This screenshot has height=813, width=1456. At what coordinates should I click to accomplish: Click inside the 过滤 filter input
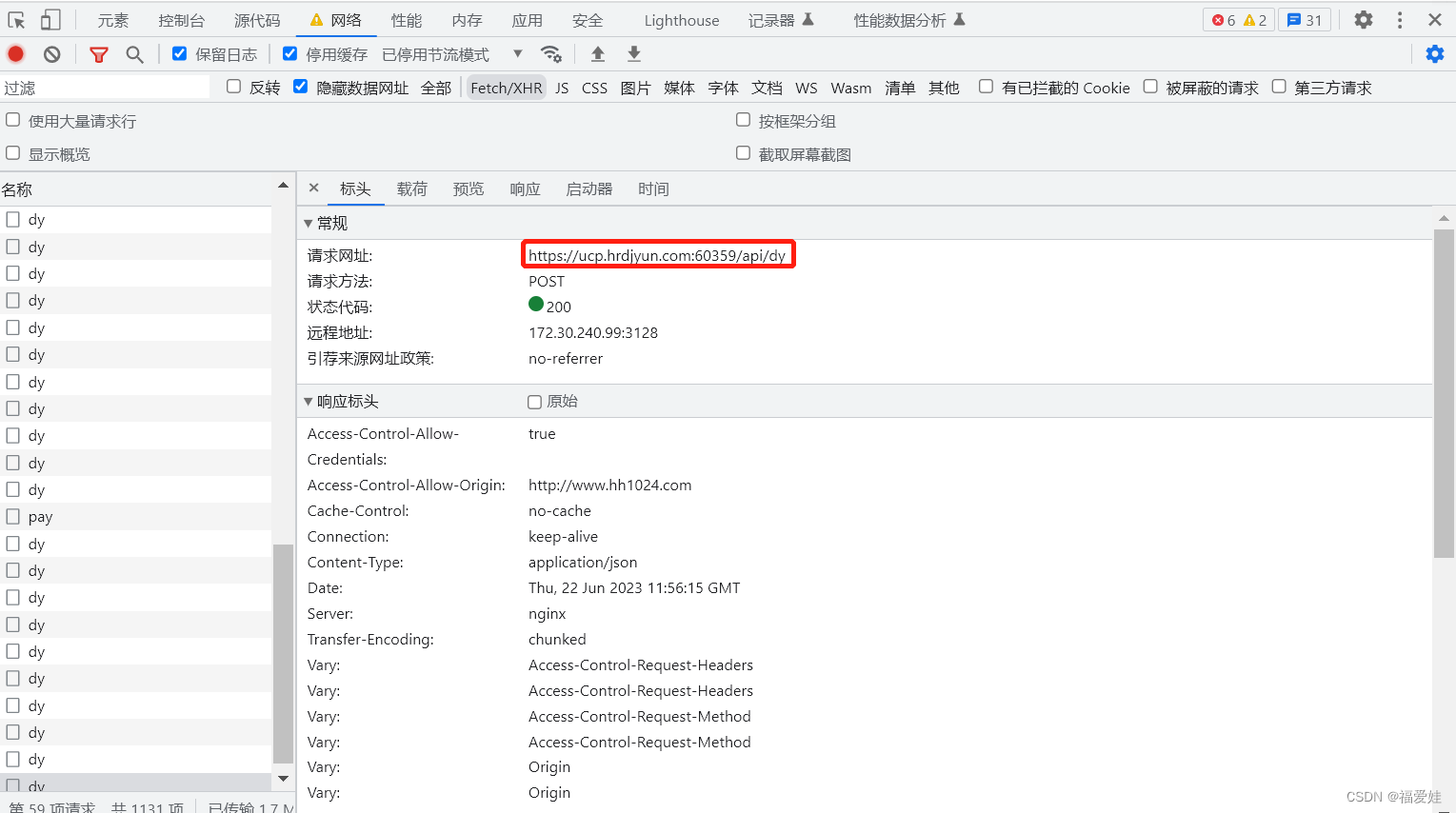click(105, 87)
